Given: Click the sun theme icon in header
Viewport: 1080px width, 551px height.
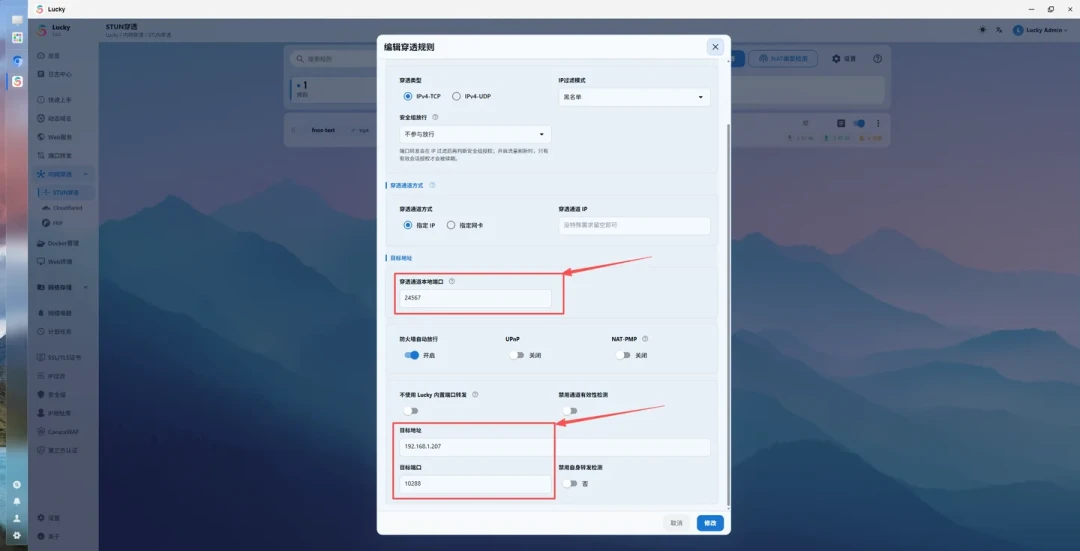Looking at the screenshot, I should pyautogui.click(x=982, y=30).
